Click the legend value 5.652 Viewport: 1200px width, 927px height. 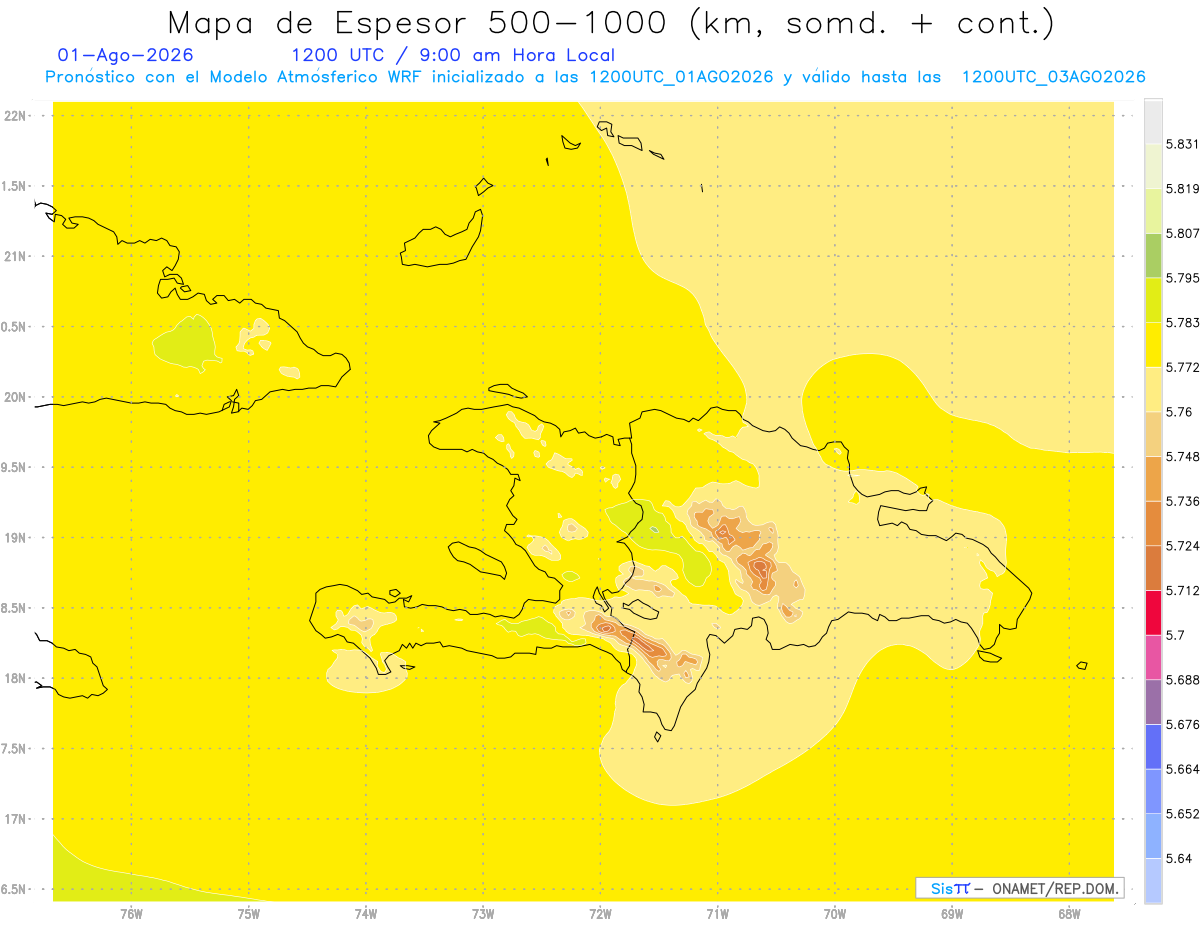click(x=1183, y=814)
